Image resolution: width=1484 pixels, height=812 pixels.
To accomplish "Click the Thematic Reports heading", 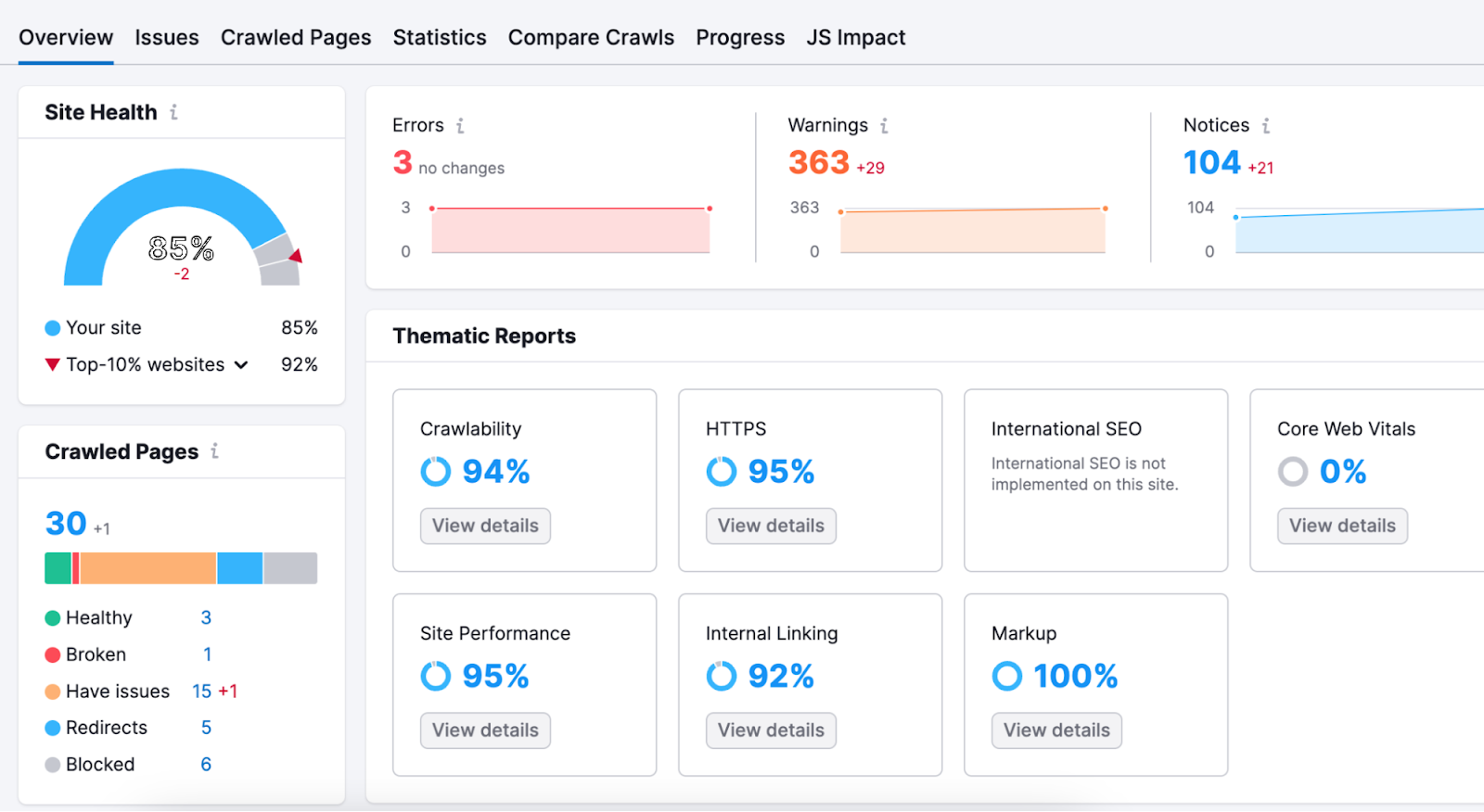I will click(x=484, y=336).
